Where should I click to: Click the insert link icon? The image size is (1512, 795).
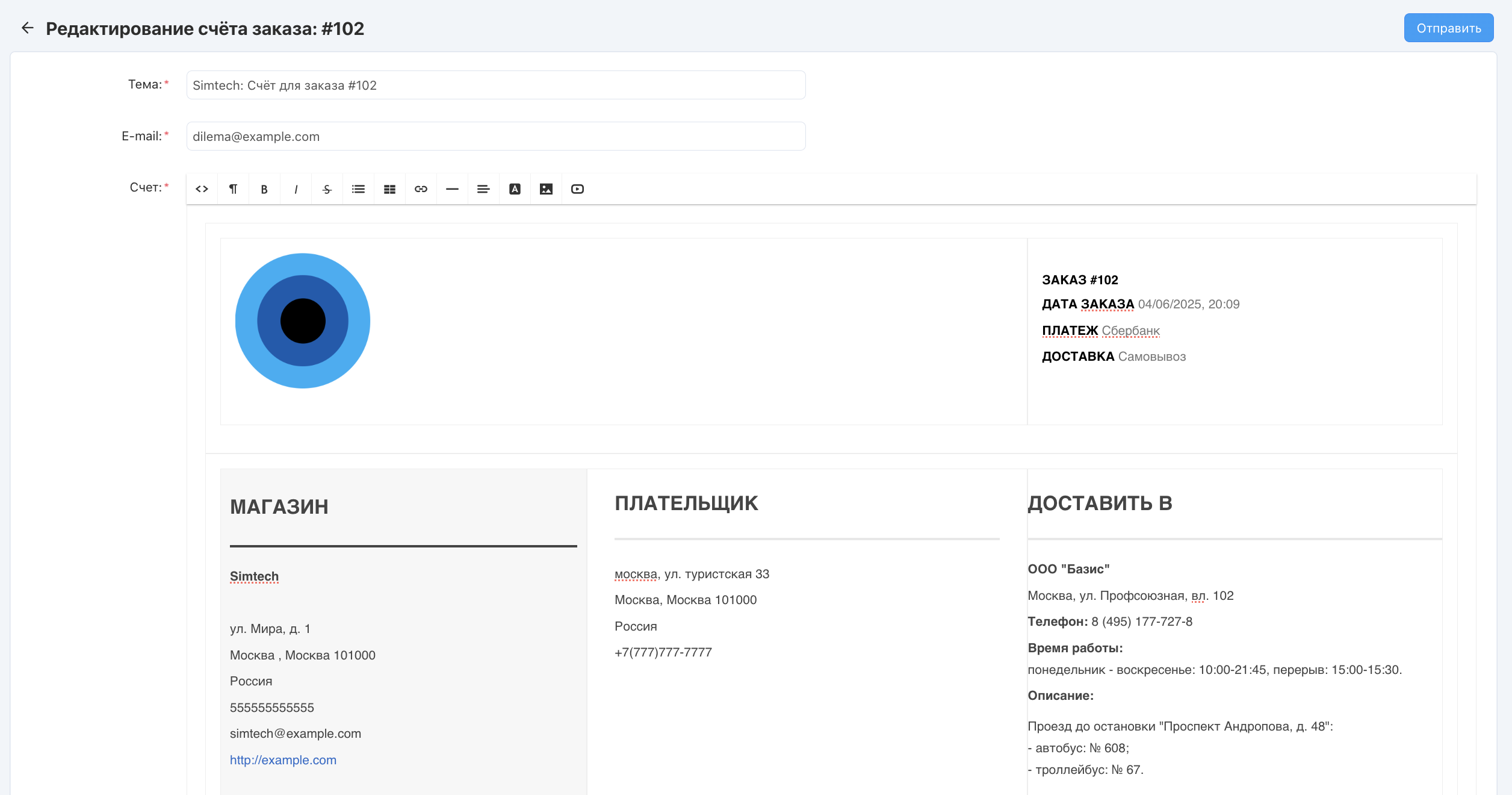421,189
